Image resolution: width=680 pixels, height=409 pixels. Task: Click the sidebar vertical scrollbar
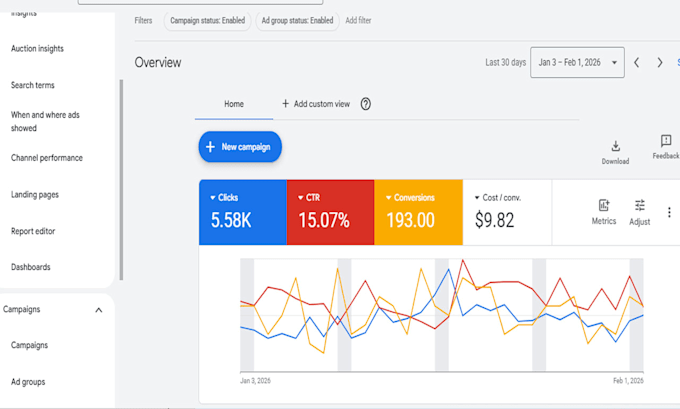(x=121, y=180)
